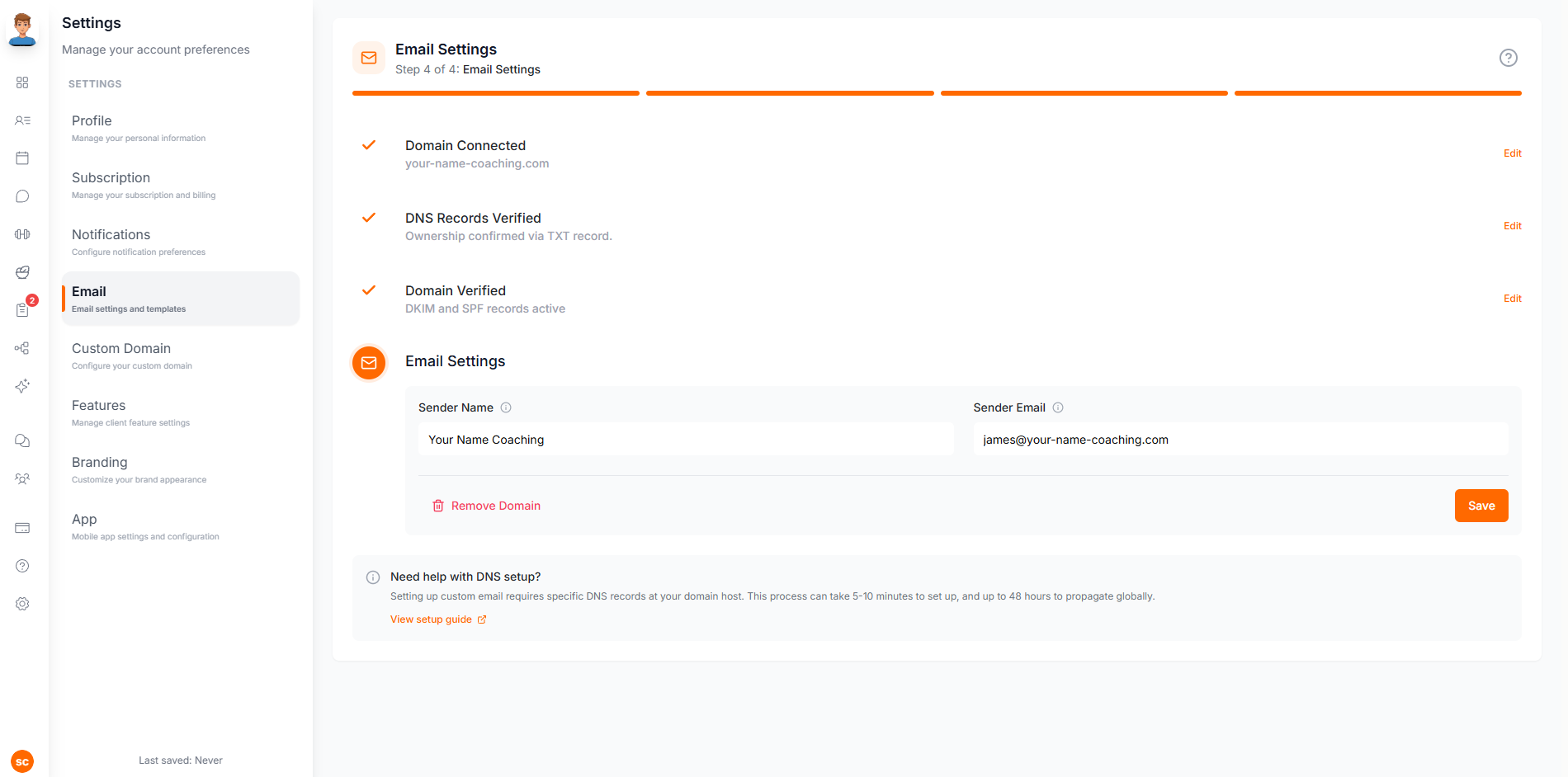Select the dumbbell workouts icon
This screenshot has height=777, width=1568.
pyautogui.click(x=22, y=234)
